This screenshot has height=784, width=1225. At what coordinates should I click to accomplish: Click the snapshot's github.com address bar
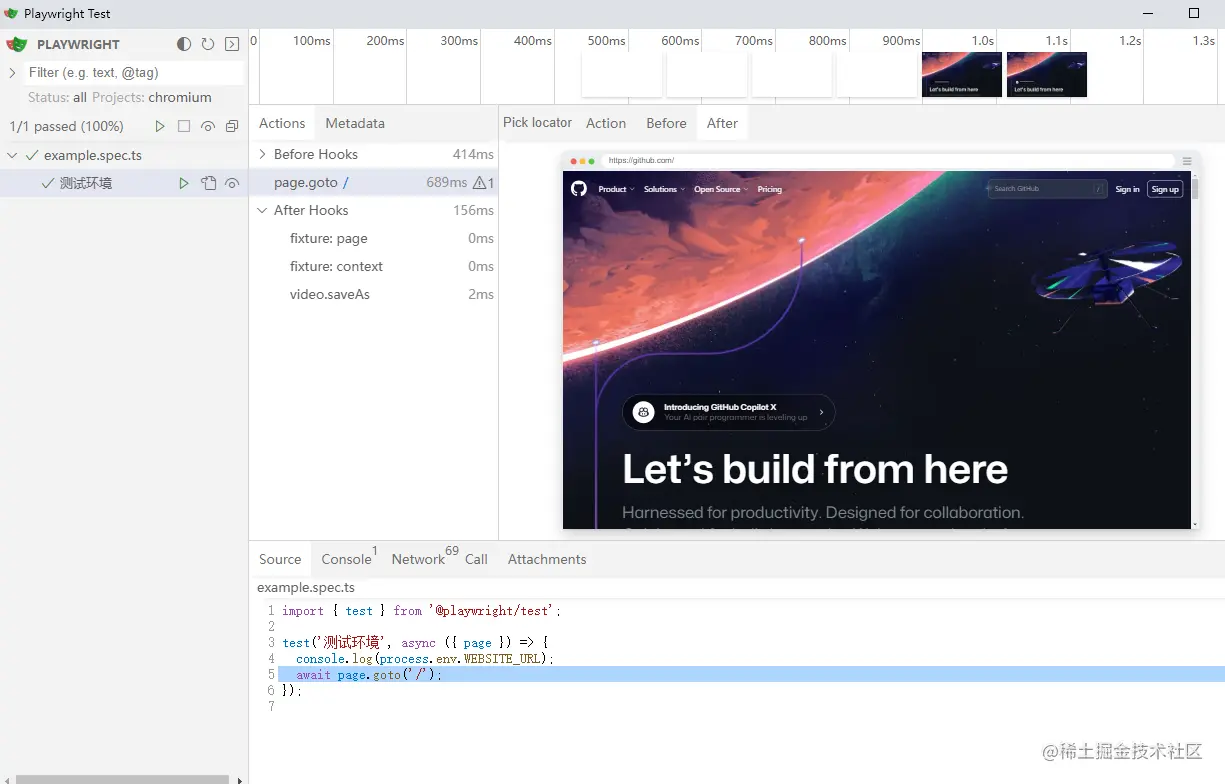(x=888, y=160)
